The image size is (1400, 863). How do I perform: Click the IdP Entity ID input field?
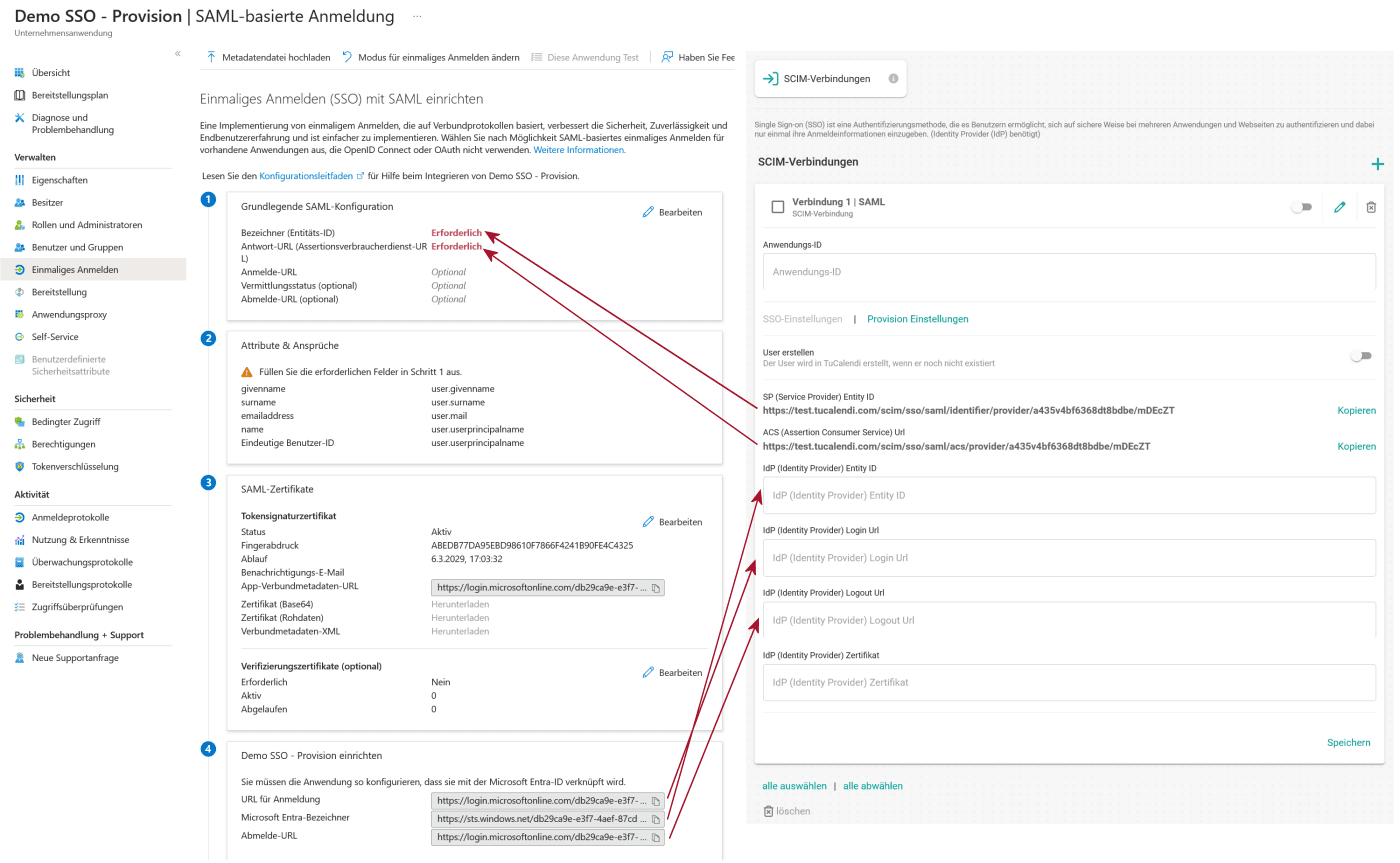point(1069,495)
